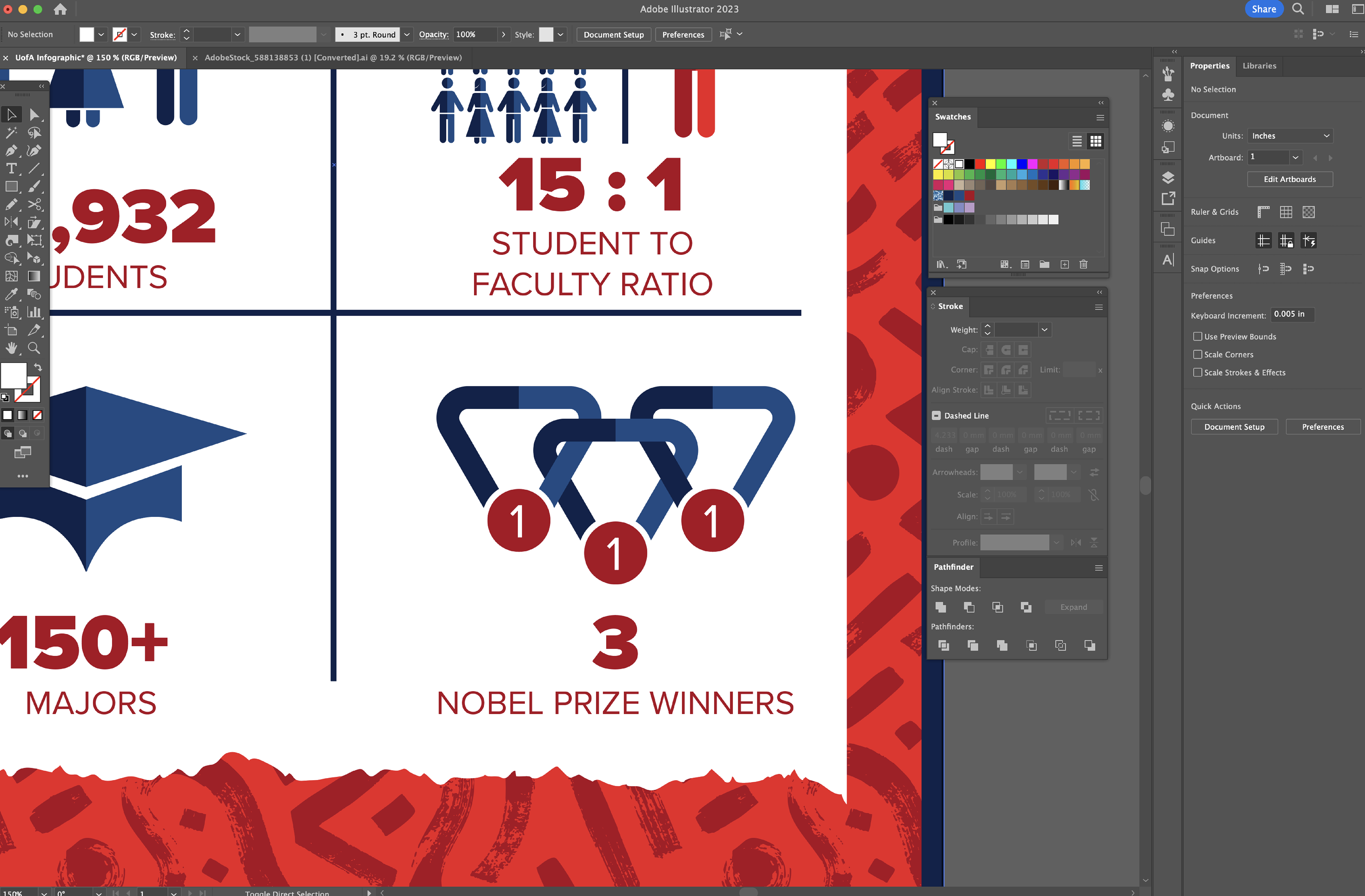Delete swatch using trash icon
This screenshot has width=1365, height=896.
coord(1083,264)
